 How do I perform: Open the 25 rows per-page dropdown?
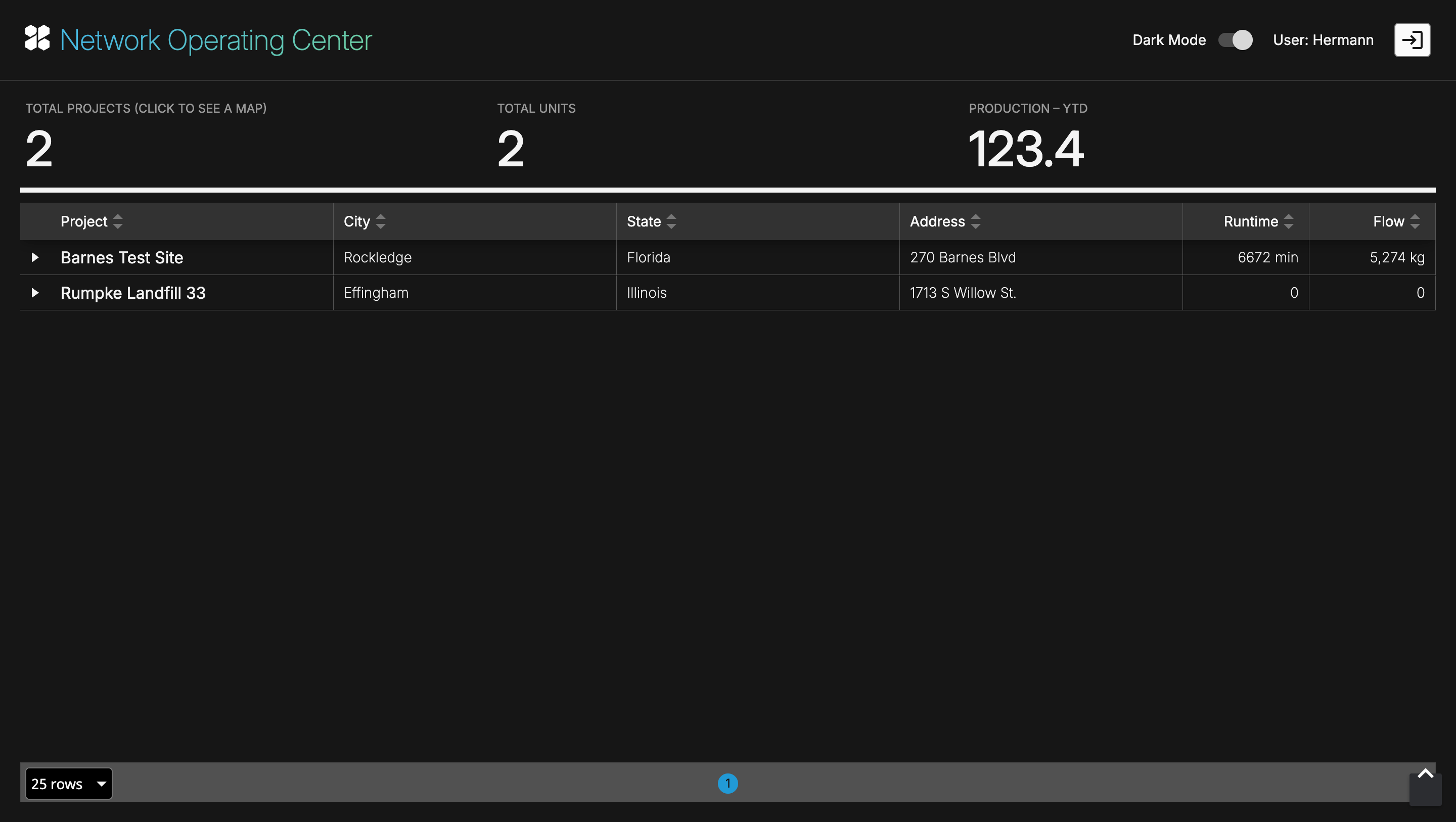point(68,784)
